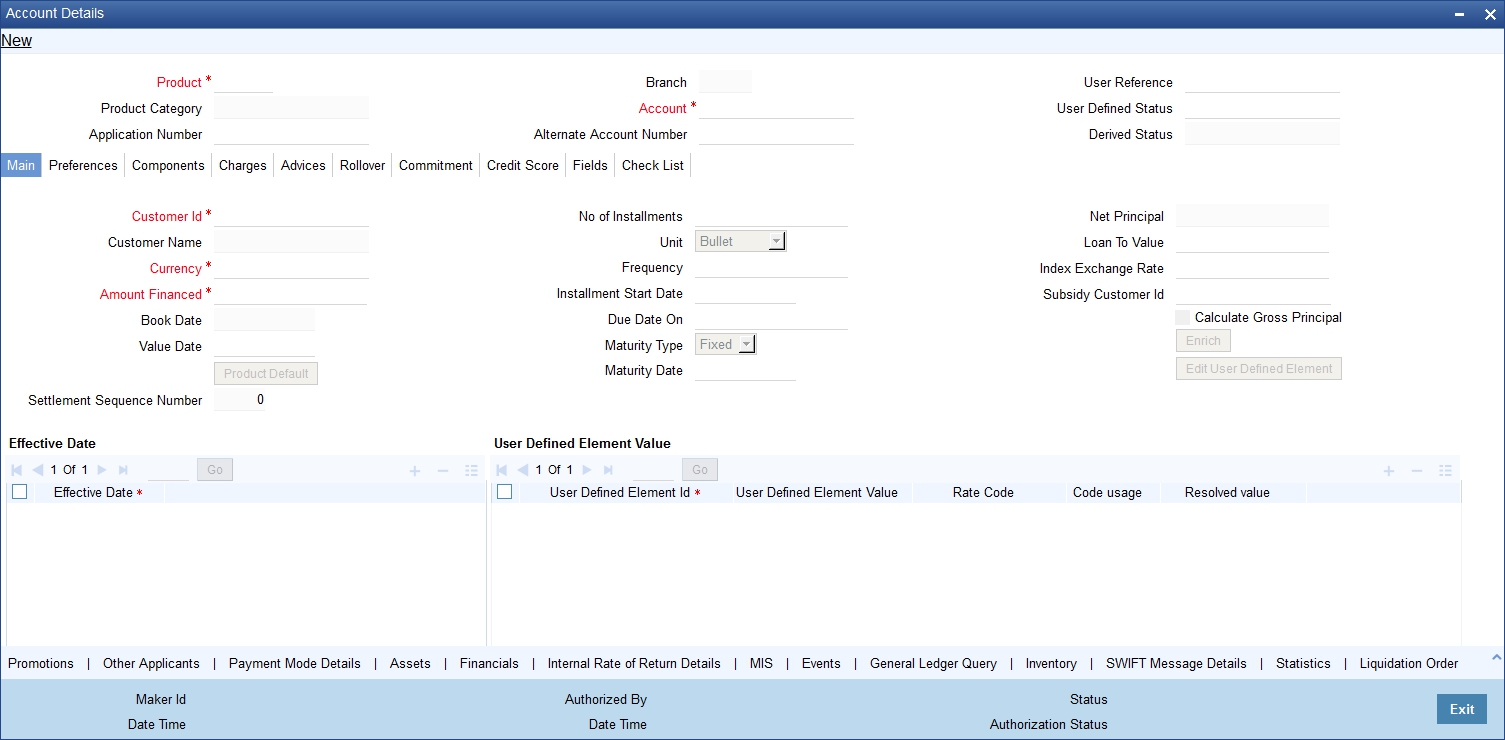Click the New link
Image resolution: width=1505 pixels, height=740 pixels.
click(x=17, y=41)
